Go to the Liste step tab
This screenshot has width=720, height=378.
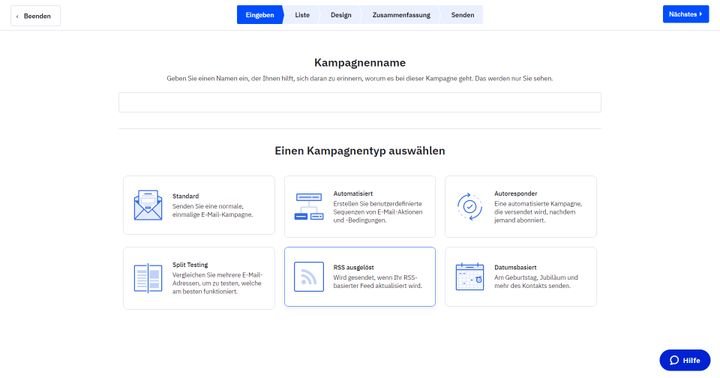tap(302, 15)
